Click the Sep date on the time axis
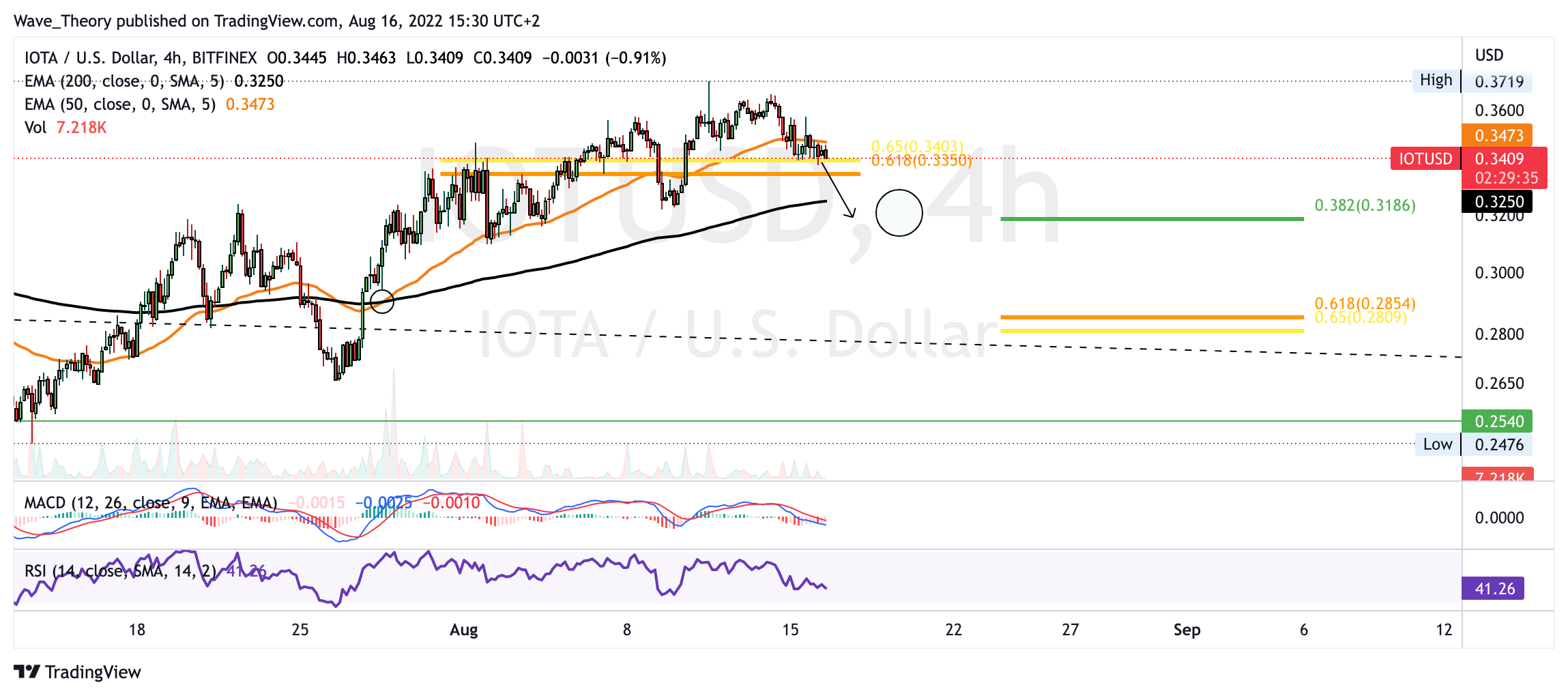This screenshot has width=1568, height=696. point(1187,630)
